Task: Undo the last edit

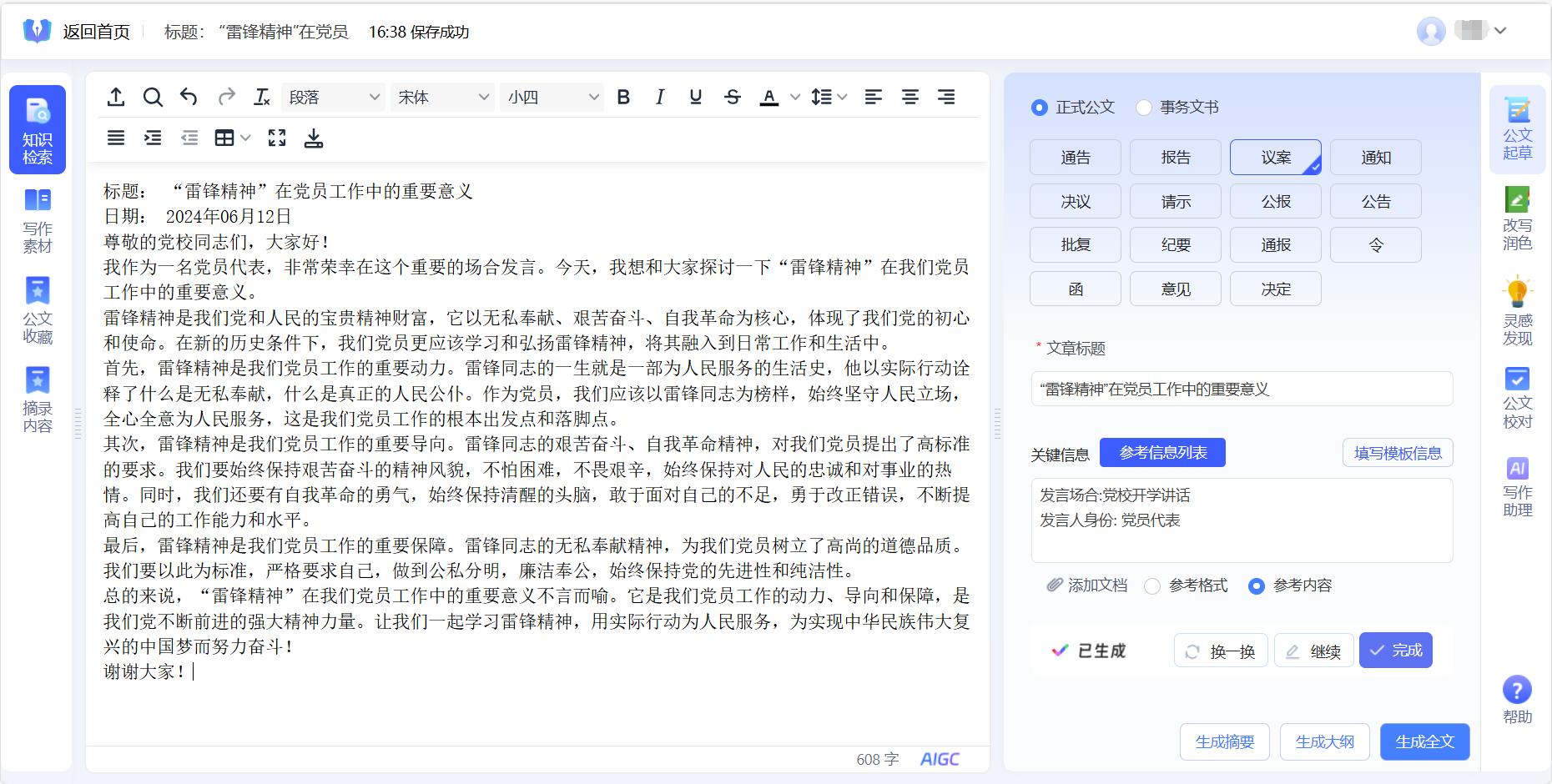Action: (189, 98)
